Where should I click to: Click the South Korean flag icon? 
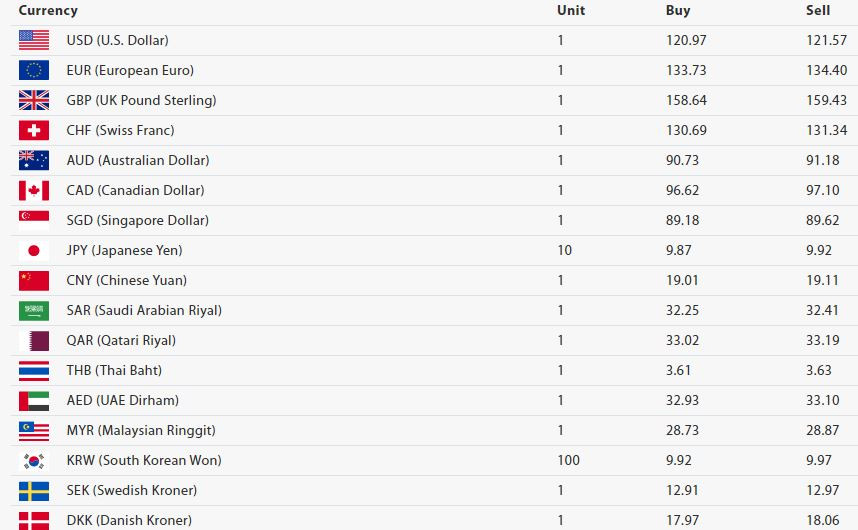pyautogui.click(x=34, y=461)
